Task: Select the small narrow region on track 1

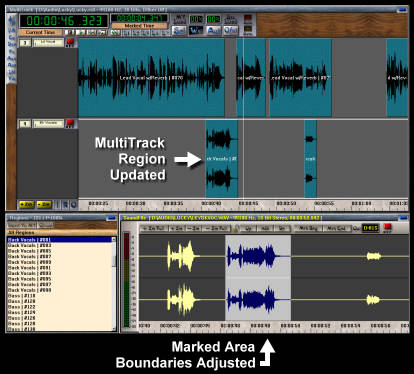Action: coord(310,159)
